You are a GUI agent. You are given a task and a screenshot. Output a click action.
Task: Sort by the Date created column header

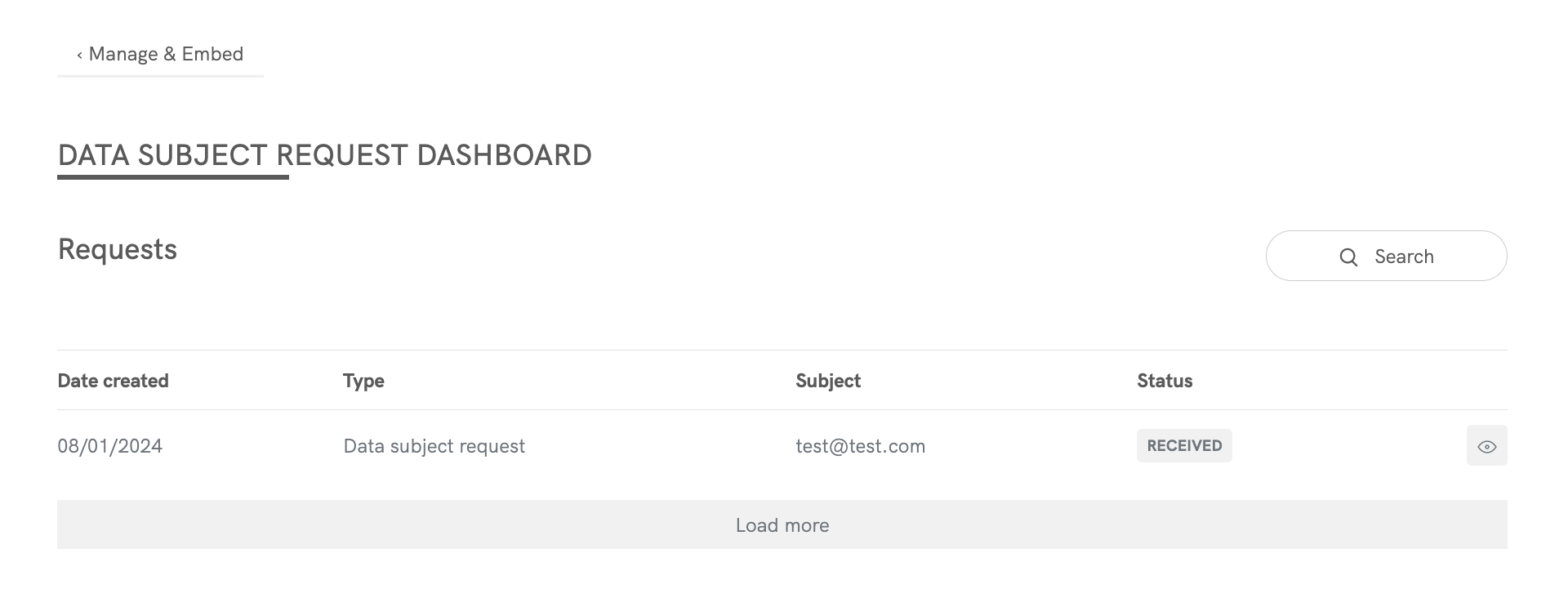tap(113, 381)
